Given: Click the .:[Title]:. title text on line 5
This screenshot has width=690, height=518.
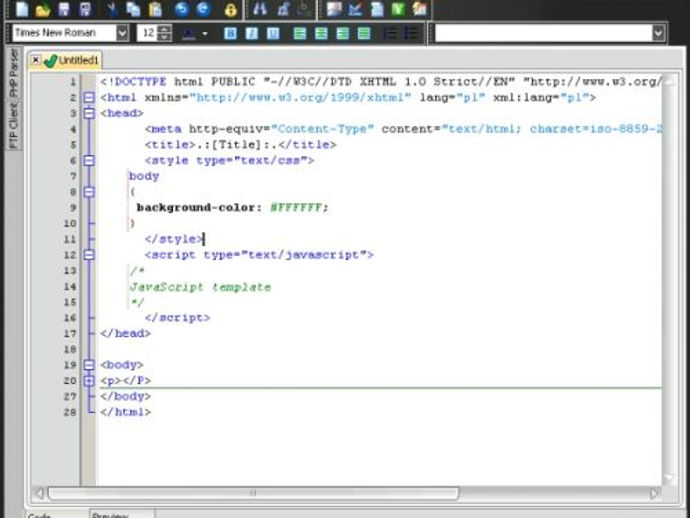Looking at the screenshot, I should (236, 145).
